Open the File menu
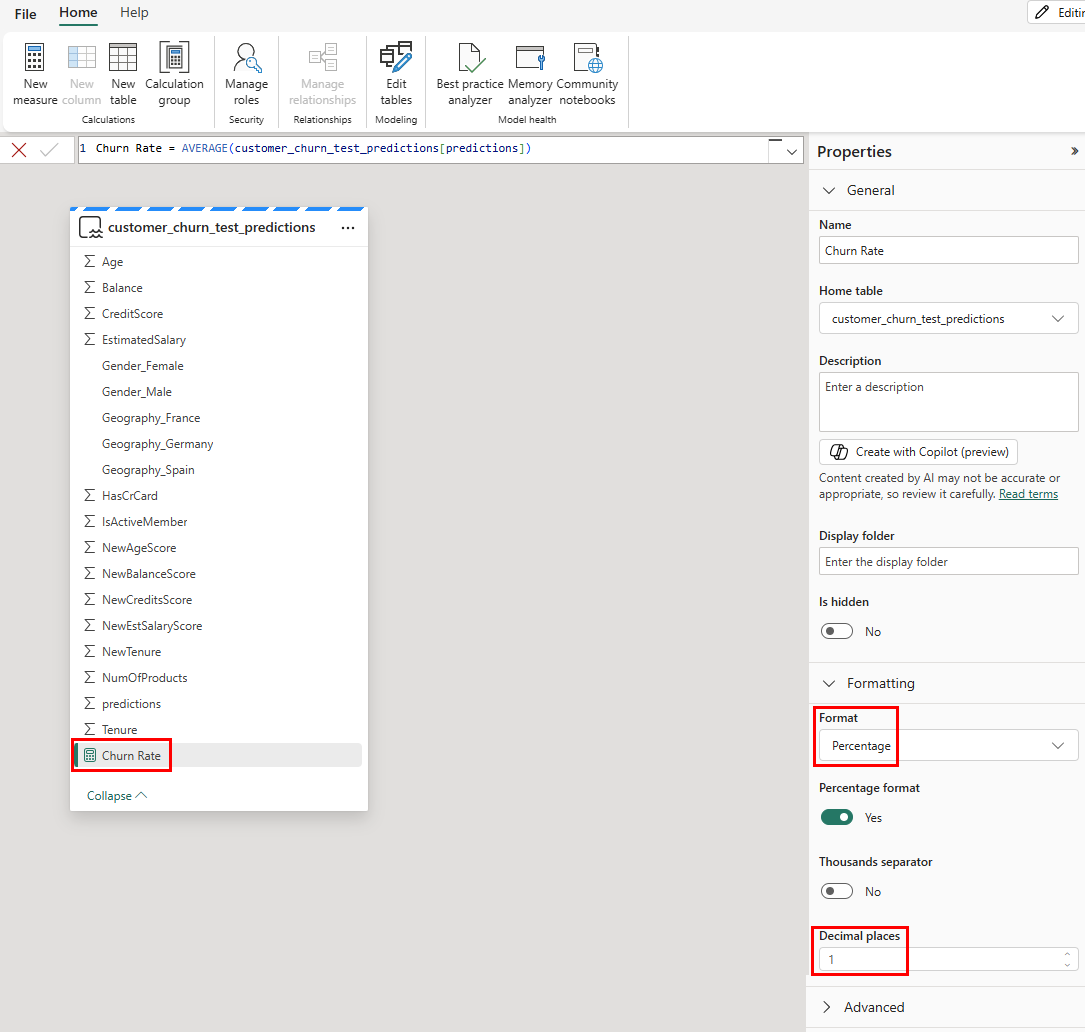Viewport: 1085px width, 1032px height. (x=26, y=14)
